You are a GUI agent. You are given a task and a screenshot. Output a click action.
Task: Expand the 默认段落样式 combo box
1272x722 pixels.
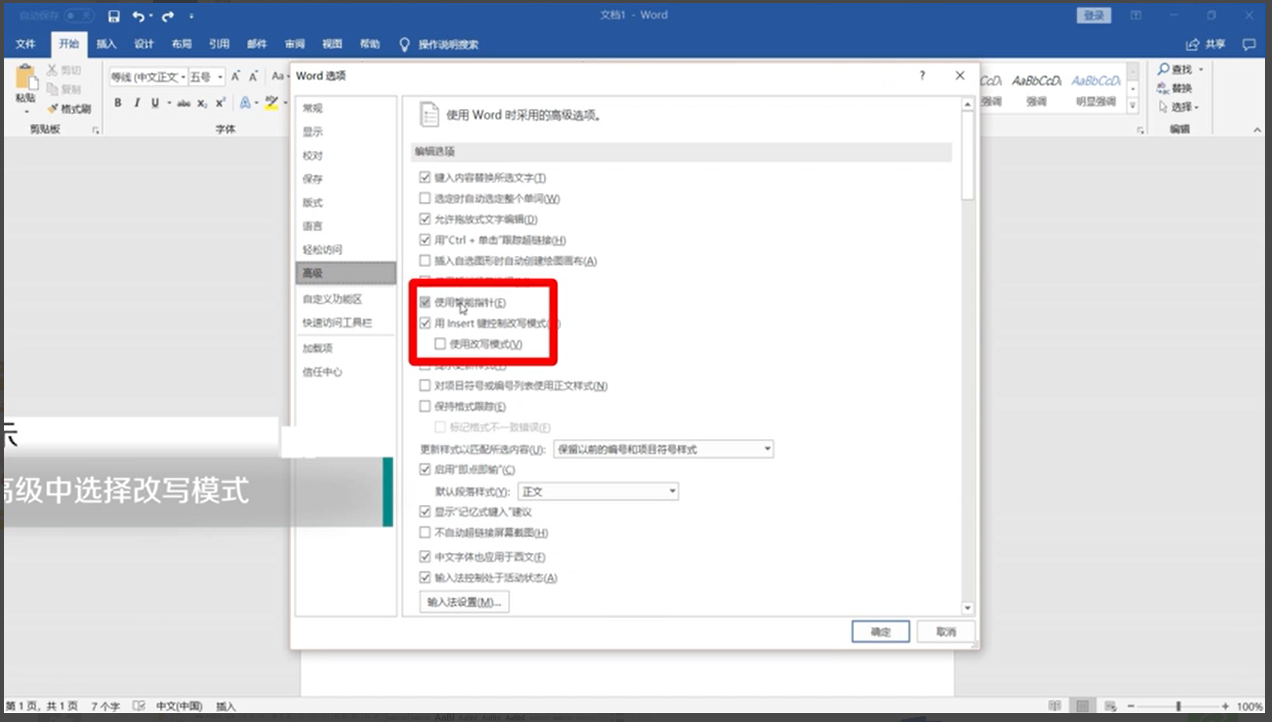click(672, 492)
